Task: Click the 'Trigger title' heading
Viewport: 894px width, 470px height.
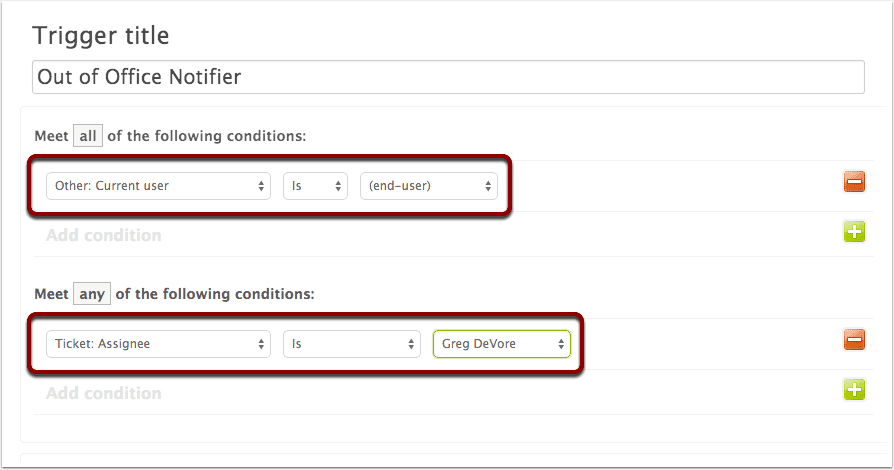Action: point(101,36)
